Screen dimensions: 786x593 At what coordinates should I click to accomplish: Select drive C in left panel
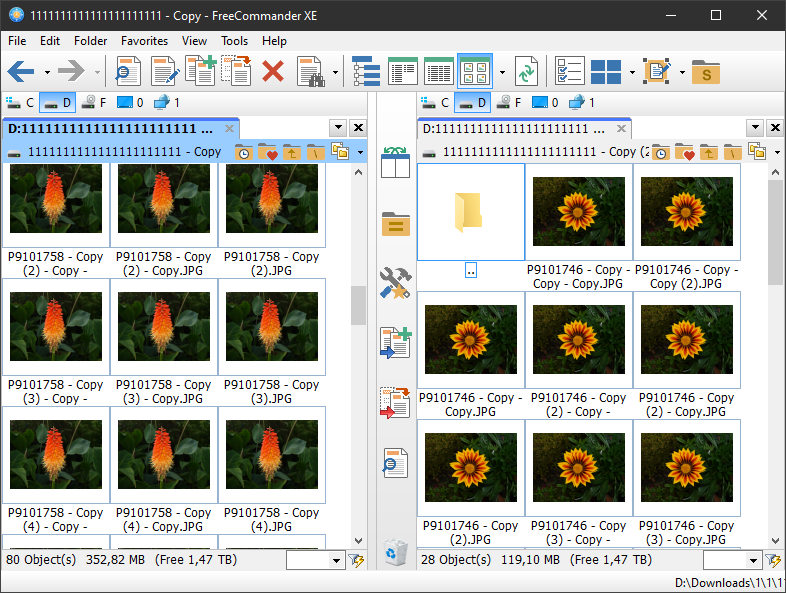click(x=20, y=102)
